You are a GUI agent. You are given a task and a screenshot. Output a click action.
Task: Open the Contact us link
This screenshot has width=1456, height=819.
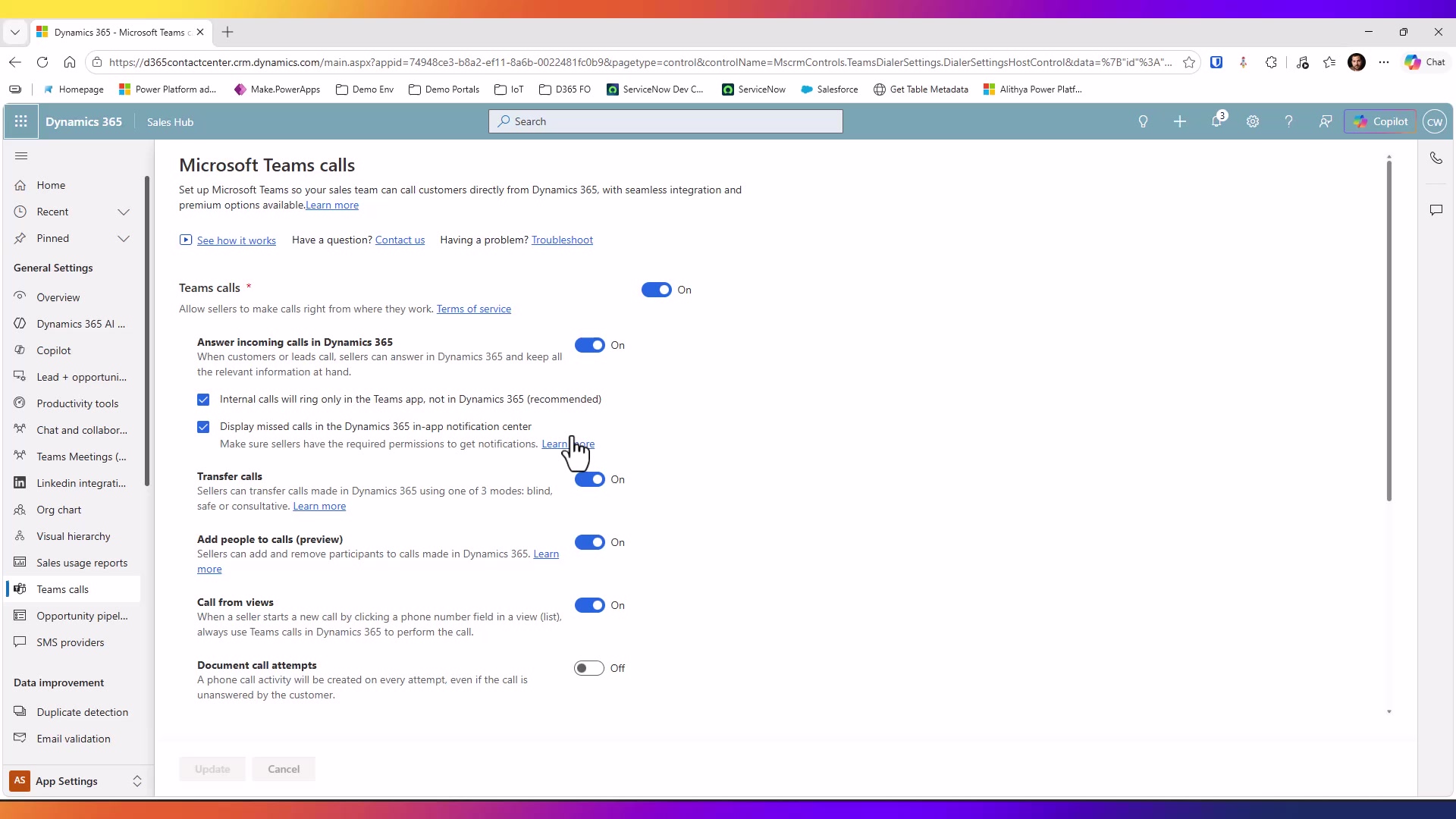[x=400, y=240]
